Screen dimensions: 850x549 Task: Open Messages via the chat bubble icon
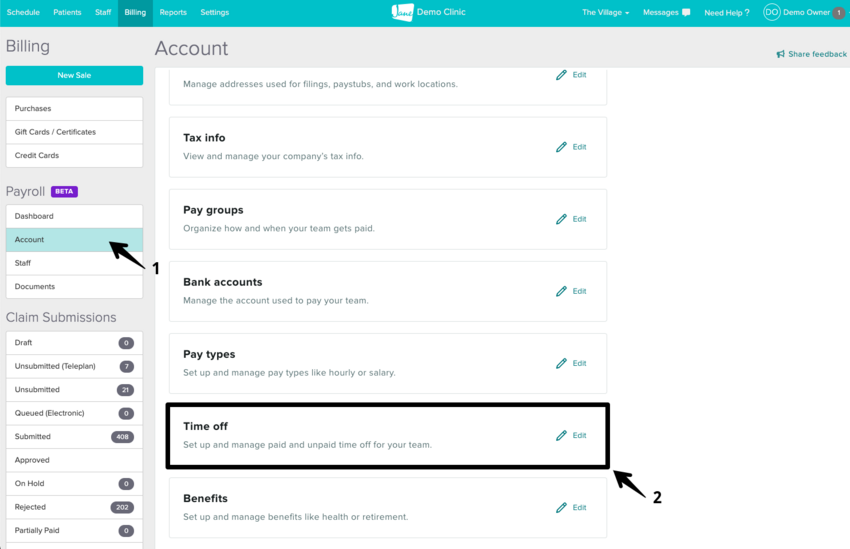coord(686,13)
